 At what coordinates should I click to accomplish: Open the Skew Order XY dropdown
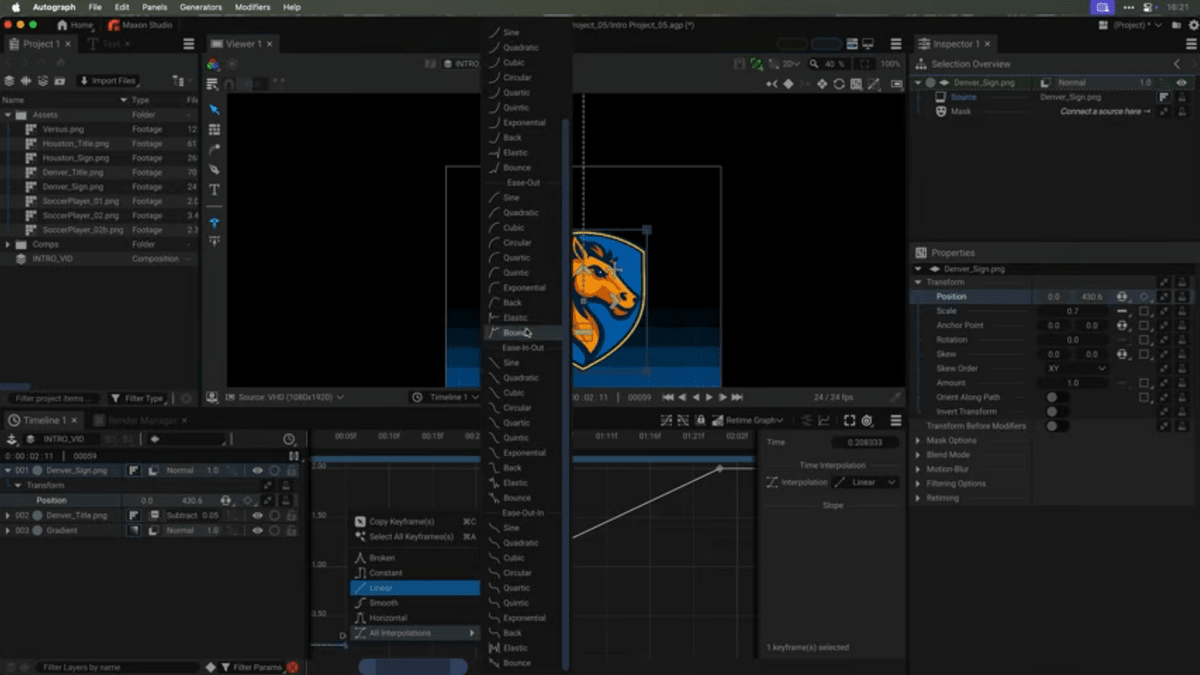pos(1076,368)
